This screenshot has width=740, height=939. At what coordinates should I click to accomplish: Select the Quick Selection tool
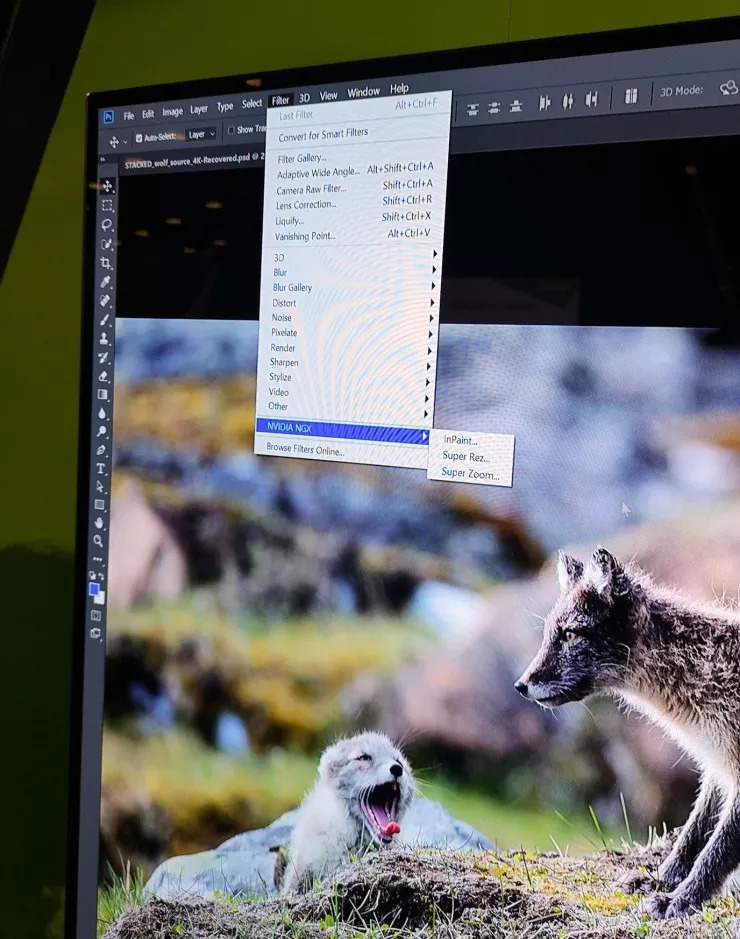click(107, 244)
